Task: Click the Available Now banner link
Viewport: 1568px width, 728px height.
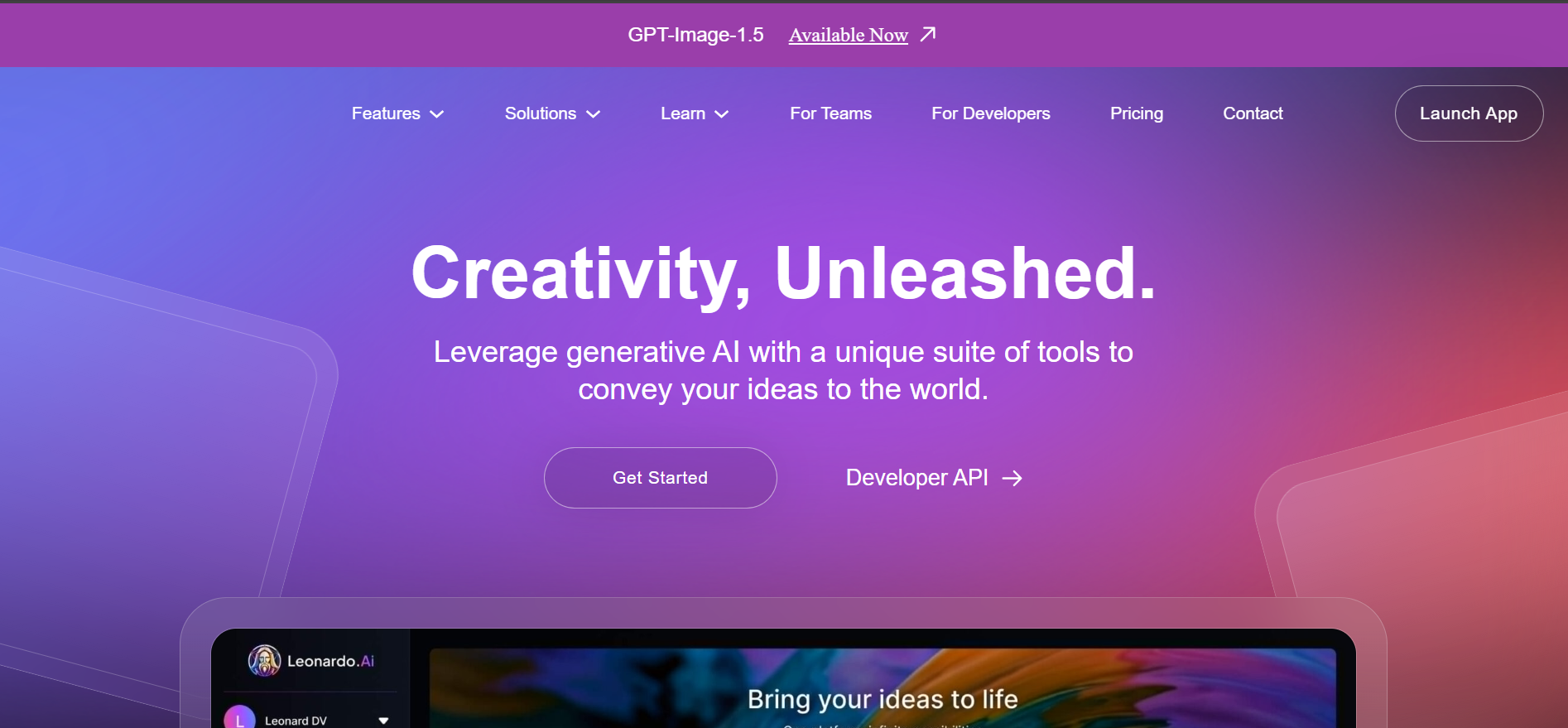Action: [848, 35]
